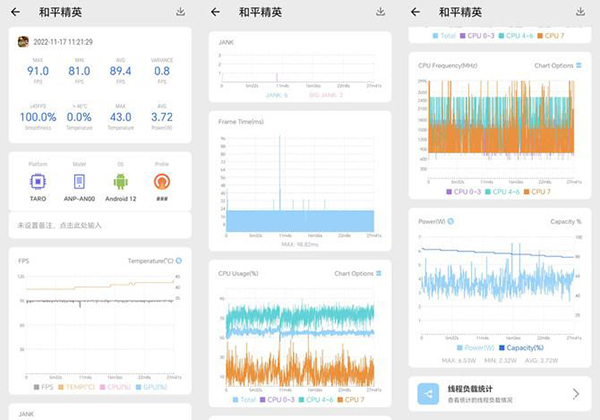
Task: Tap the download icon above the CPU Frequency chart
Action: click(581, 12)
